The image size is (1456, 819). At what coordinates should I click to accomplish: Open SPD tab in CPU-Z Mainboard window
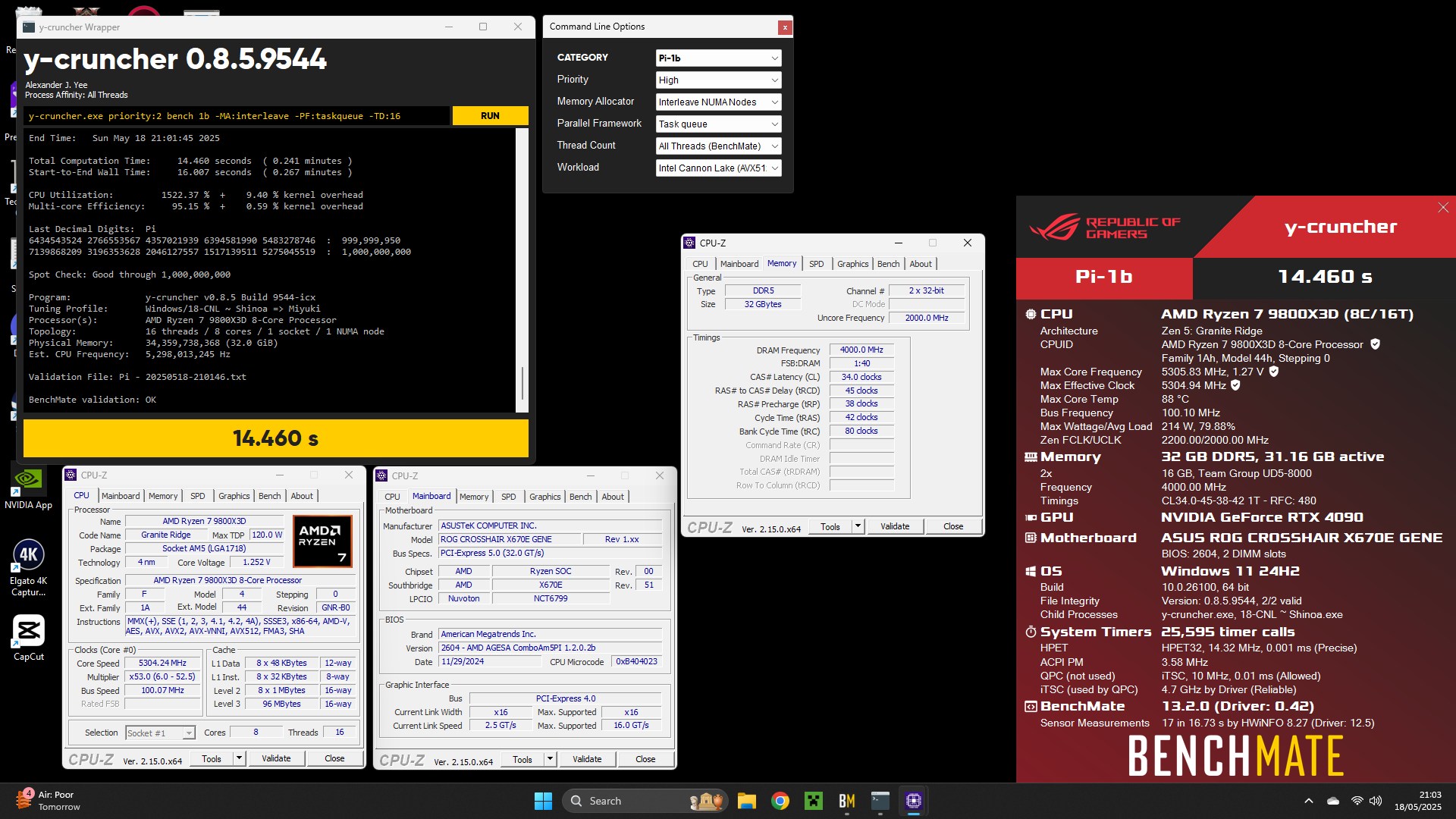click(x=508, y=497)
